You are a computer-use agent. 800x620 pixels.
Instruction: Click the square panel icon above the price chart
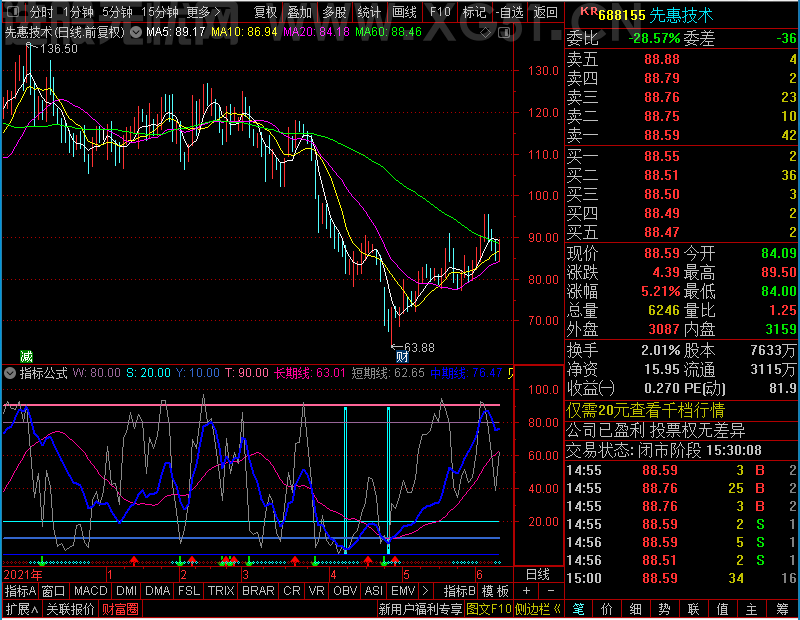pyautogui.click(x=504, y=33)
